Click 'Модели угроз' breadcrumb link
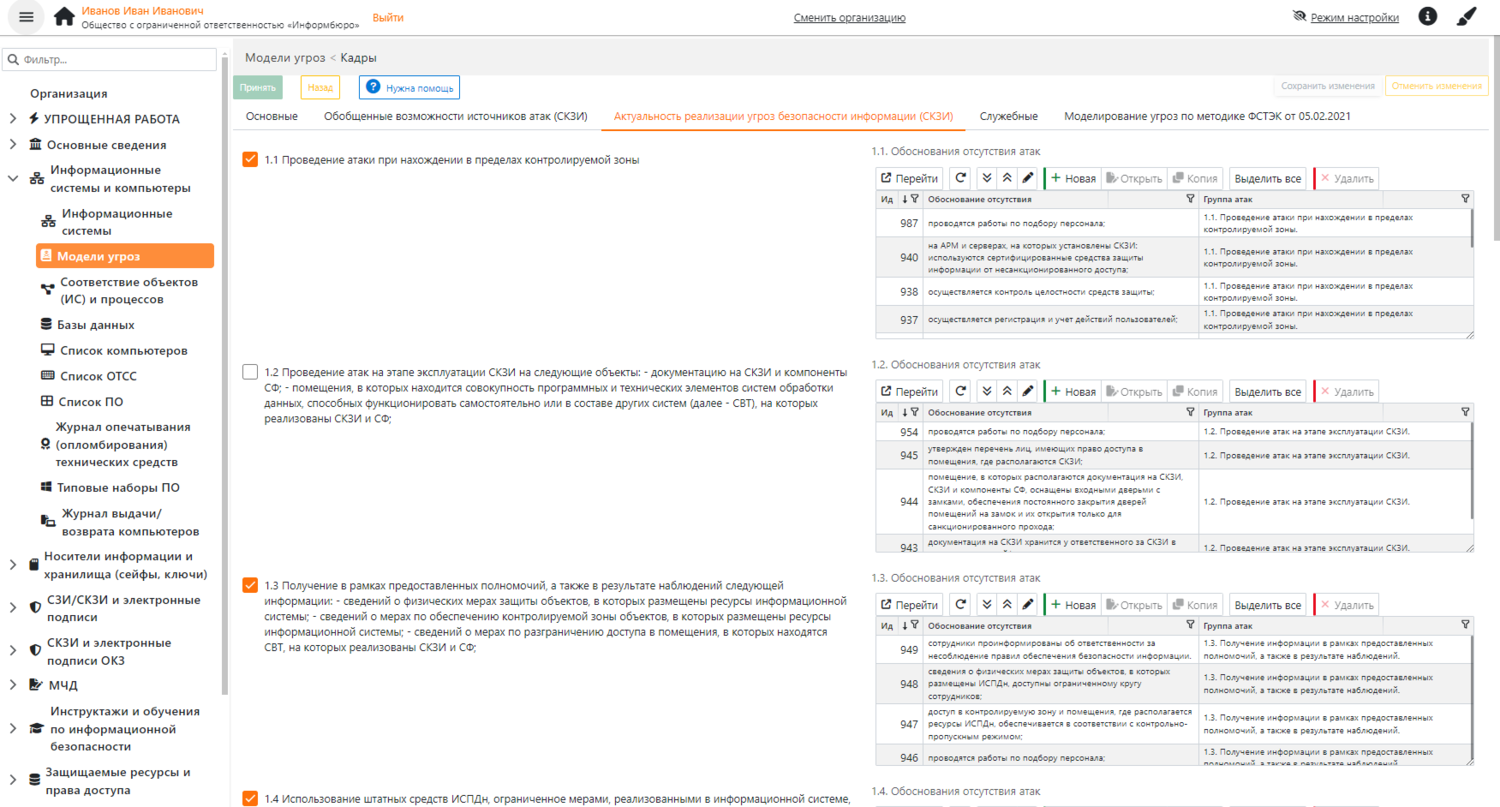This screenshot has height=807, width=1500. (285, 58)
